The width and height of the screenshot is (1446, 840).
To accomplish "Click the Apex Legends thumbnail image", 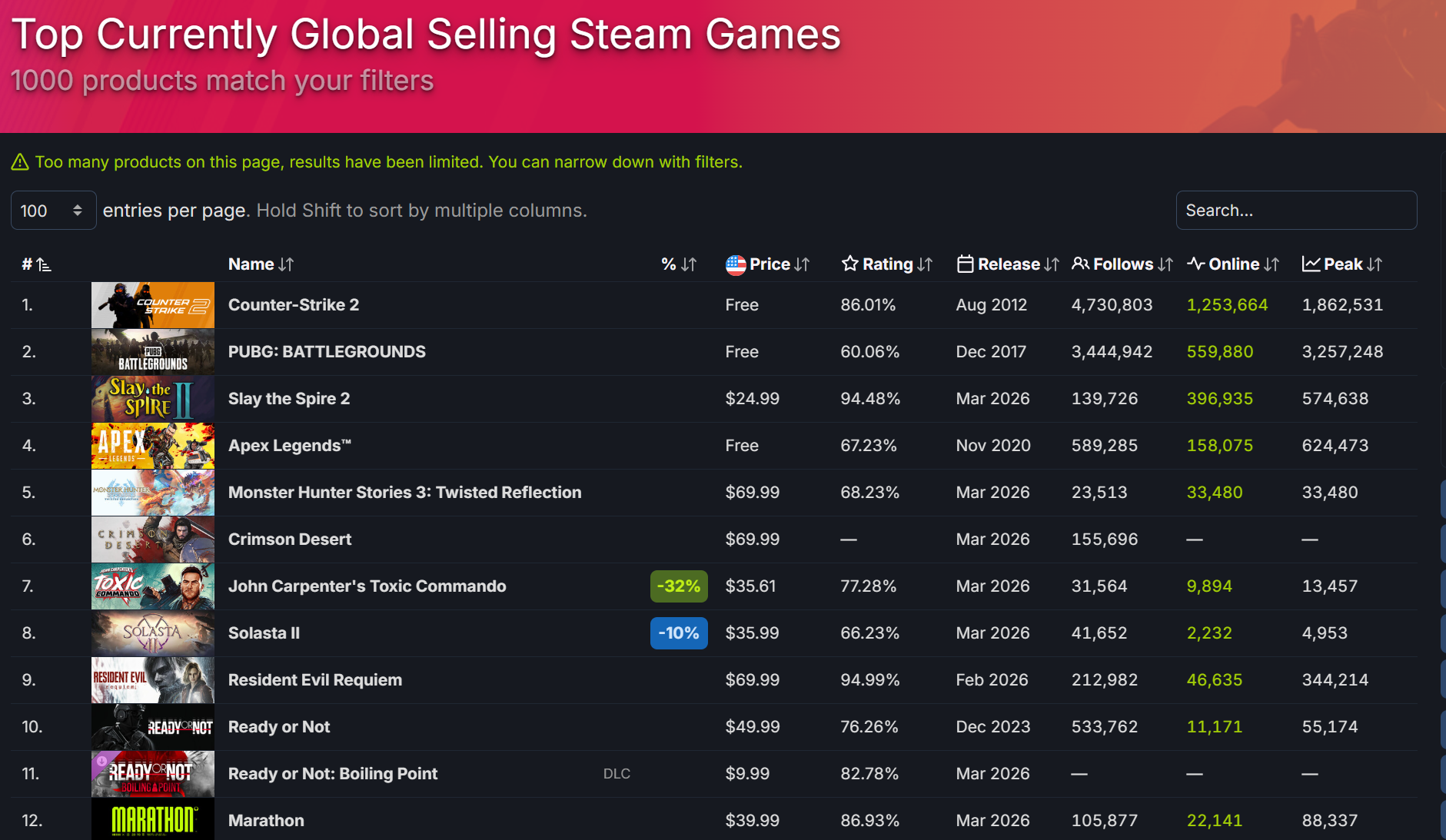I will [x=153, y=446].
